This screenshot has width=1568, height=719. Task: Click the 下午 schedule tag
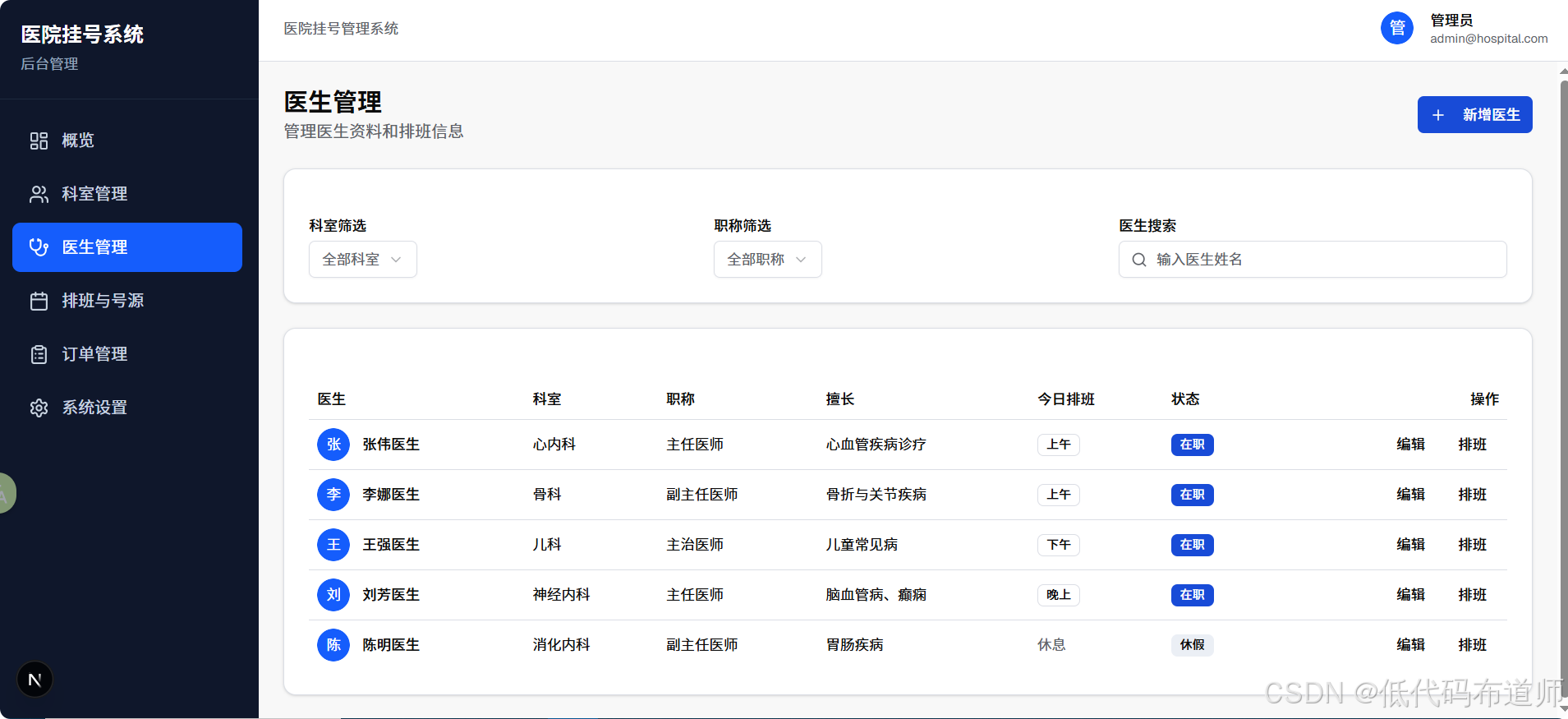coord(1058,545)
